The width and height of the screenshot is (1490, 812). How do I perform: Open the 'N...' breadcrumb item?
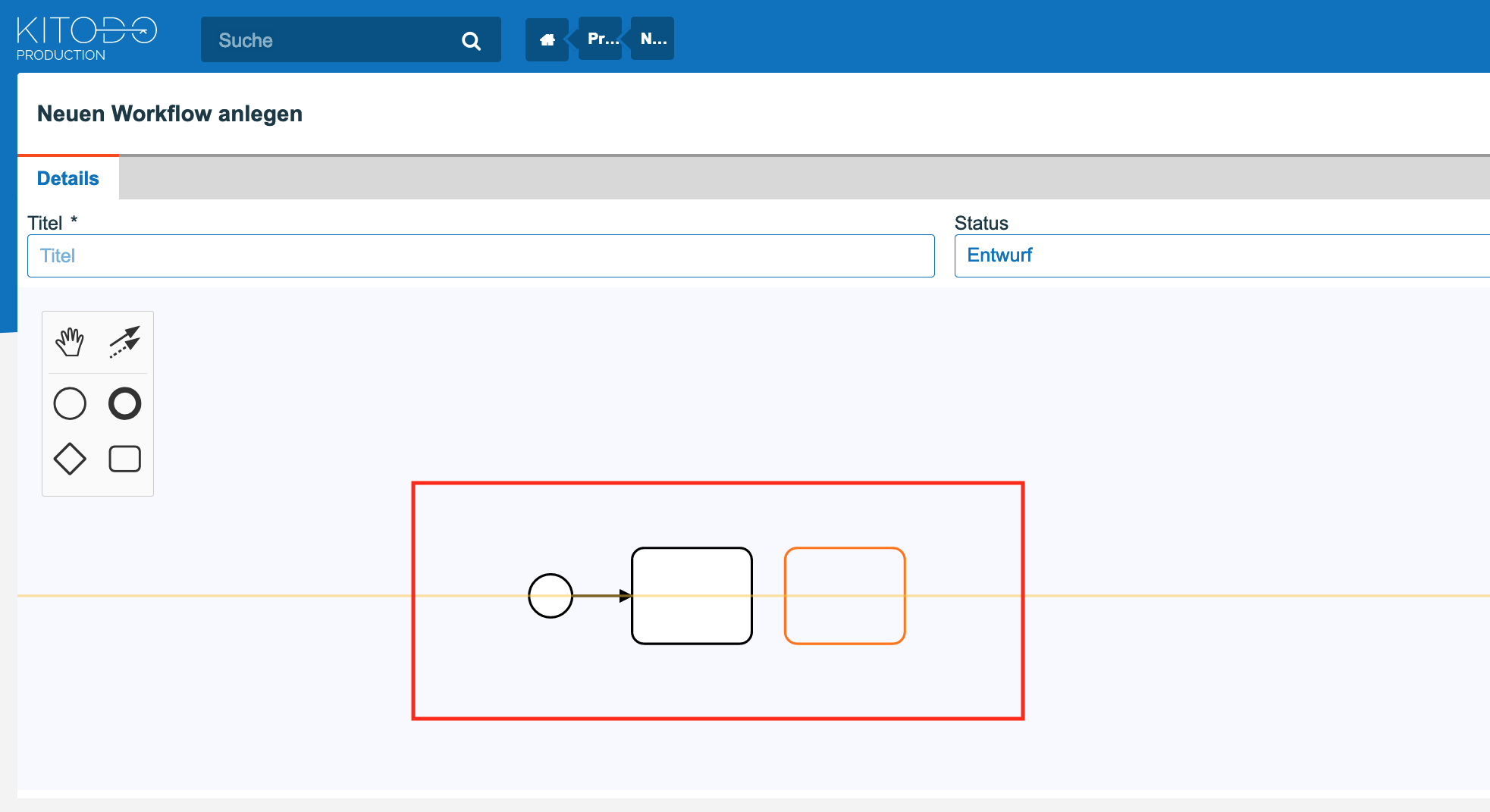pyautogui.click(x=653, y=39)
